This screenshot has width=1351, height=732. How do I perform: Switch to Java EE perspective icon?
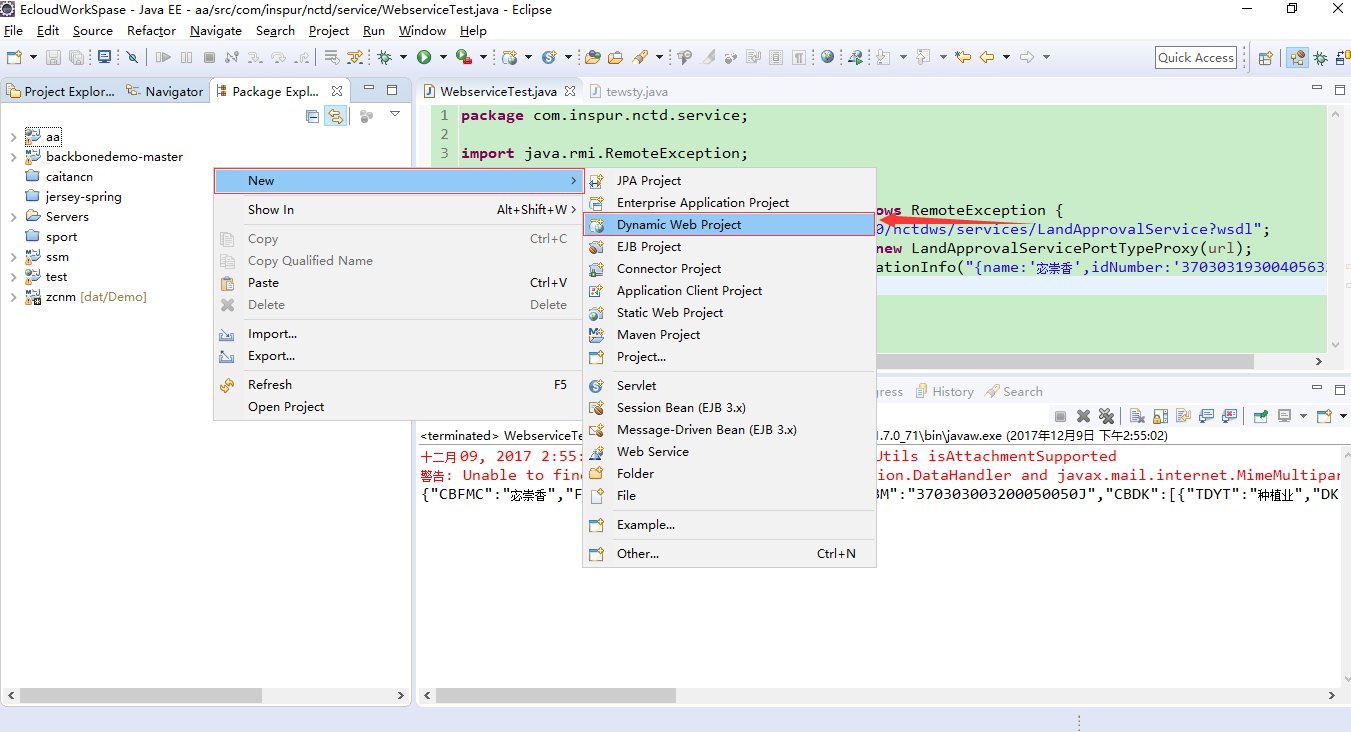1297,58
